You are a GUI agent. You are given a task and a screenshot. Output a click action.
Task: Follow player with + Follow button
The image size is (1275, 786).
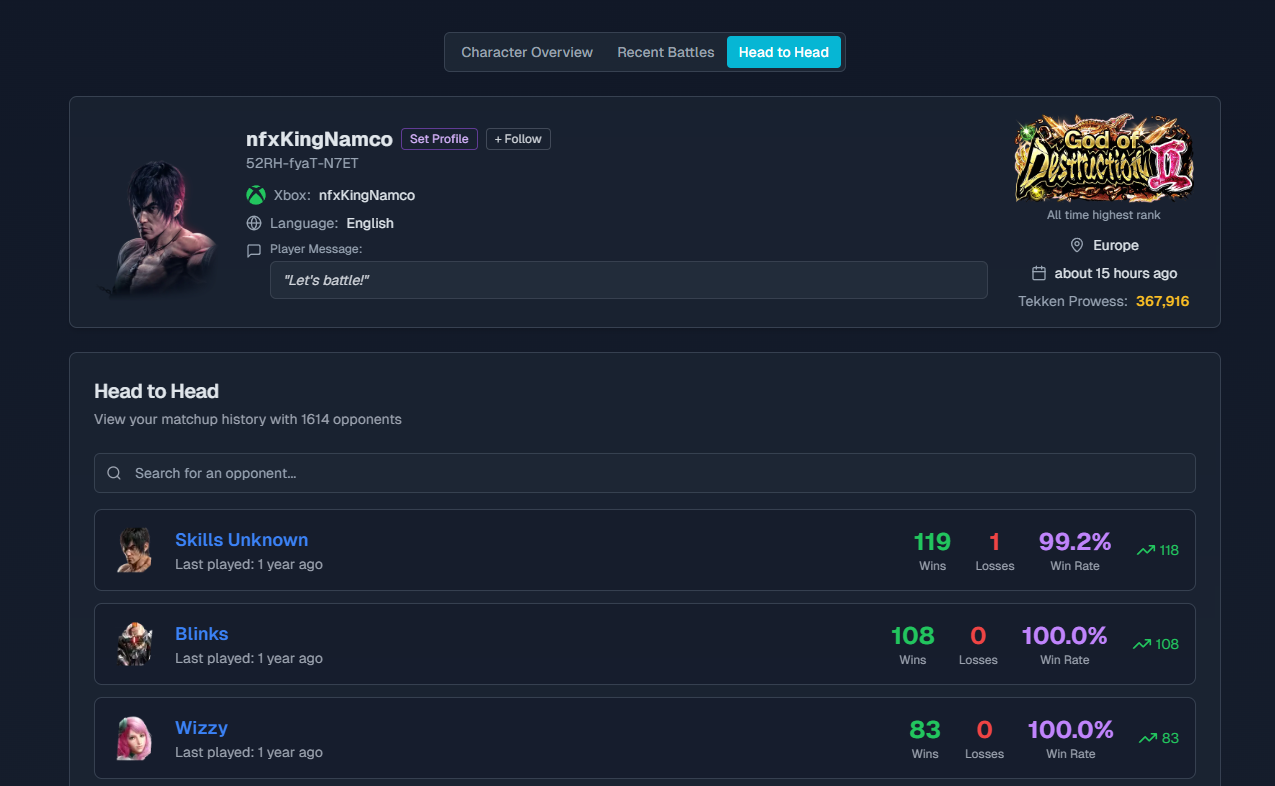tap(518, 139)
